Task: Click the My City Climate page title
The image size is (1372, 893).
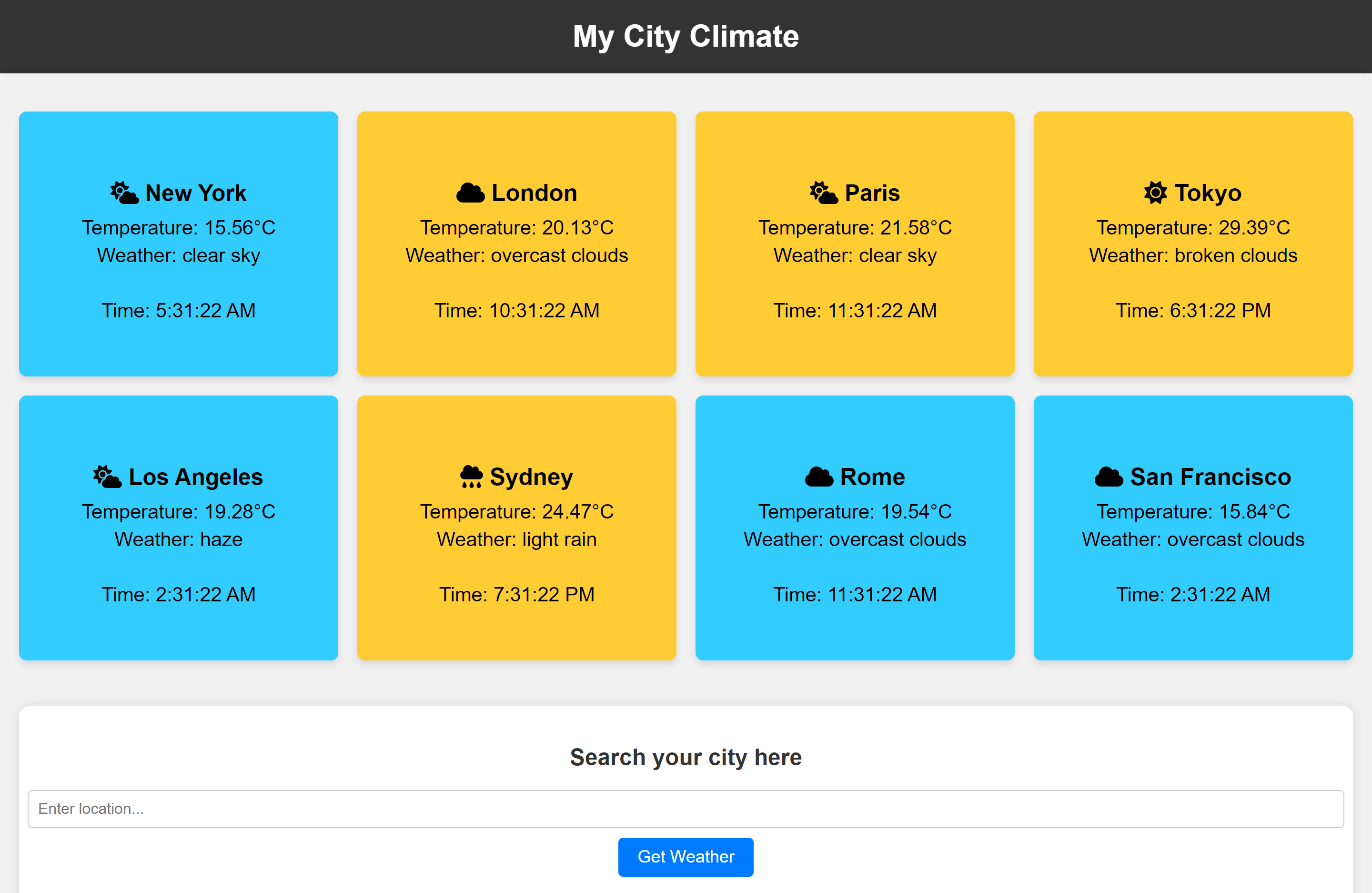Action: click(686, 36)
